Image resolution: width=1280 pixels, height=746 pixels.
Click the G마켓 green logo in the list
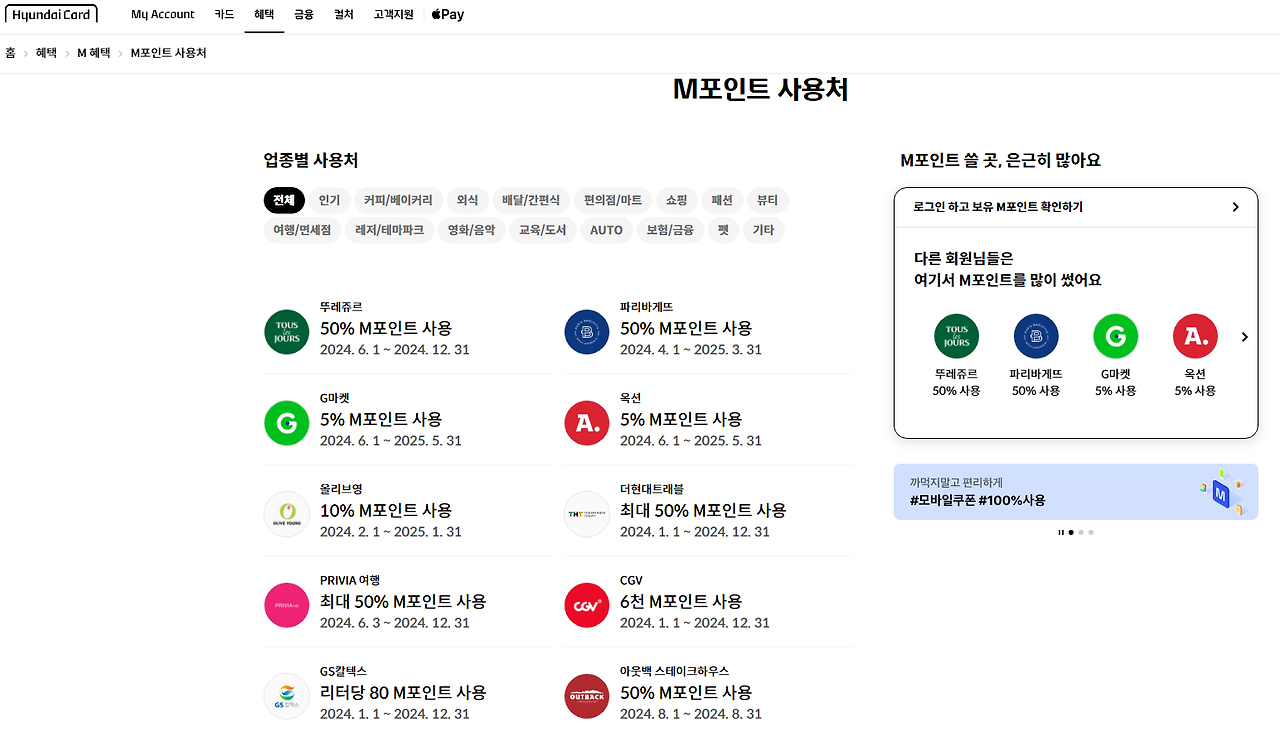(287, 423)
